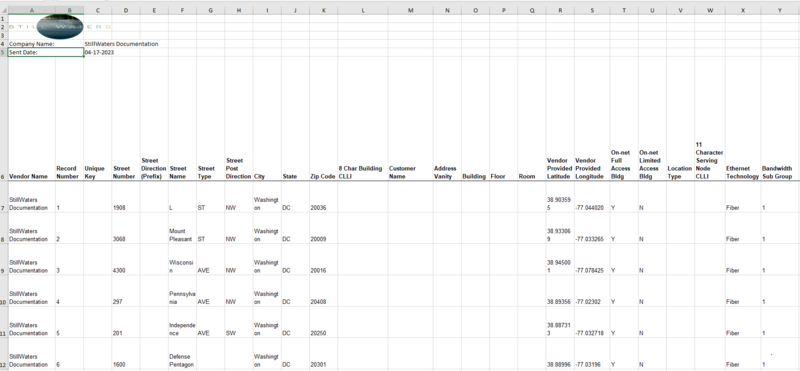
Task: Click the Mount Pleasant street name cell
Action: [182, 228]
